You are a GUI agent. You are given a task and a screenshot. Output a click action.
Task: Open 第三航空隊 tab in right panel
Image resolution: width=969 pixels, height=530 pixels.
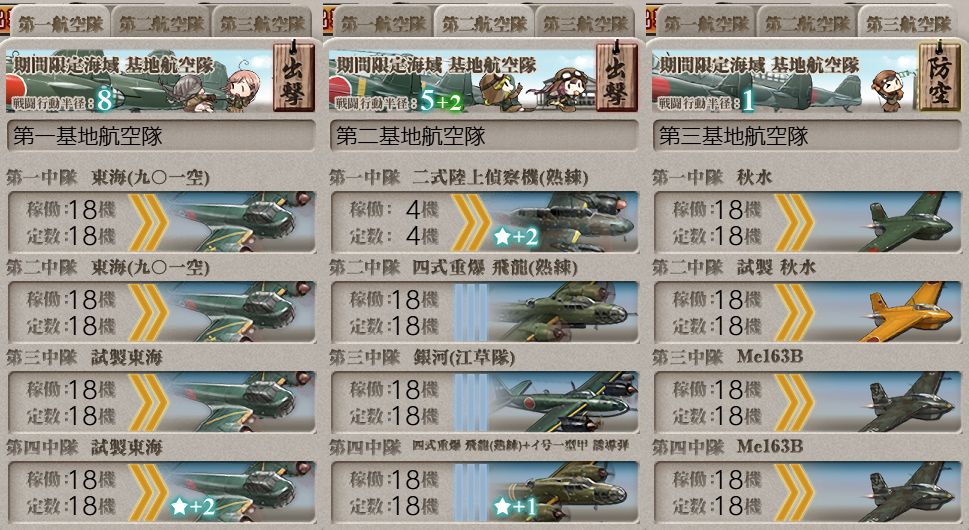908,23
